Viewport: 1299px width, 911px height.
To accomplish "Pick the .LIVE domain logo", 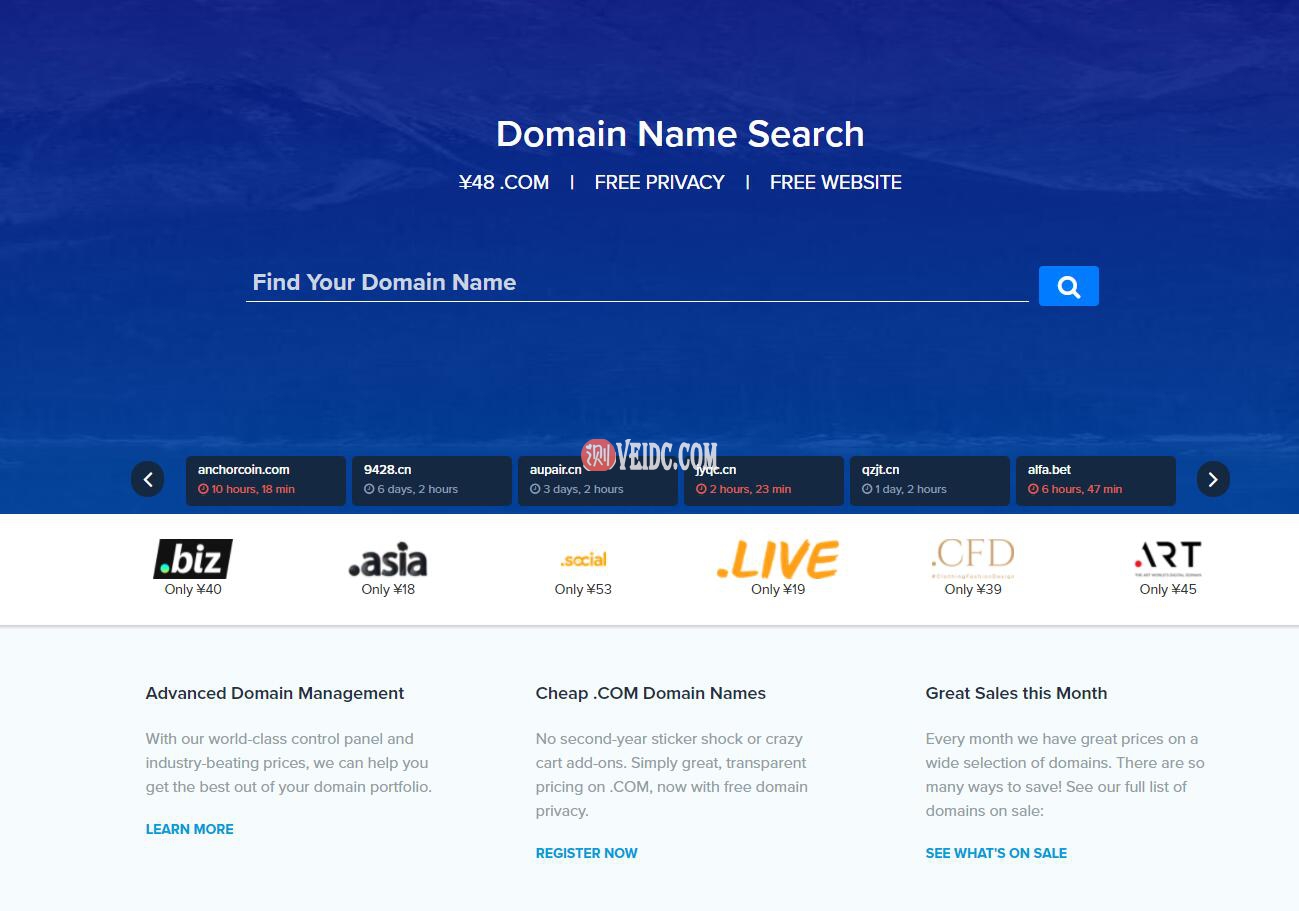I will (778, 560).
